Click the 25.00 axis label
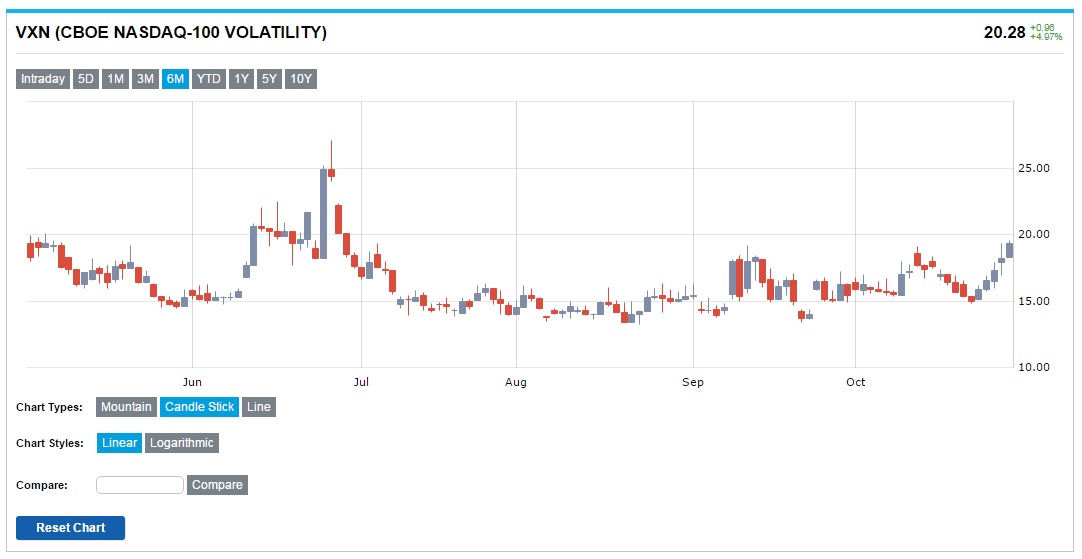 pos(1034,168)
